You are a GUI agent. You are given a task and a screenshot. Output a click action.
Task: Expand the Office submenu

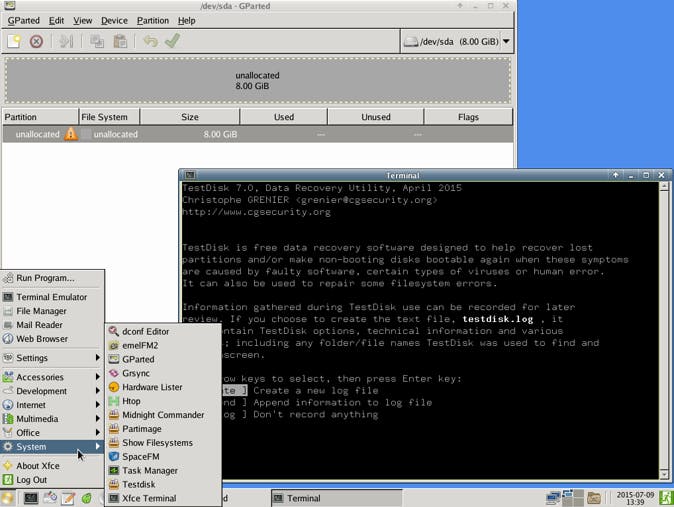click(x=52, y=433)
